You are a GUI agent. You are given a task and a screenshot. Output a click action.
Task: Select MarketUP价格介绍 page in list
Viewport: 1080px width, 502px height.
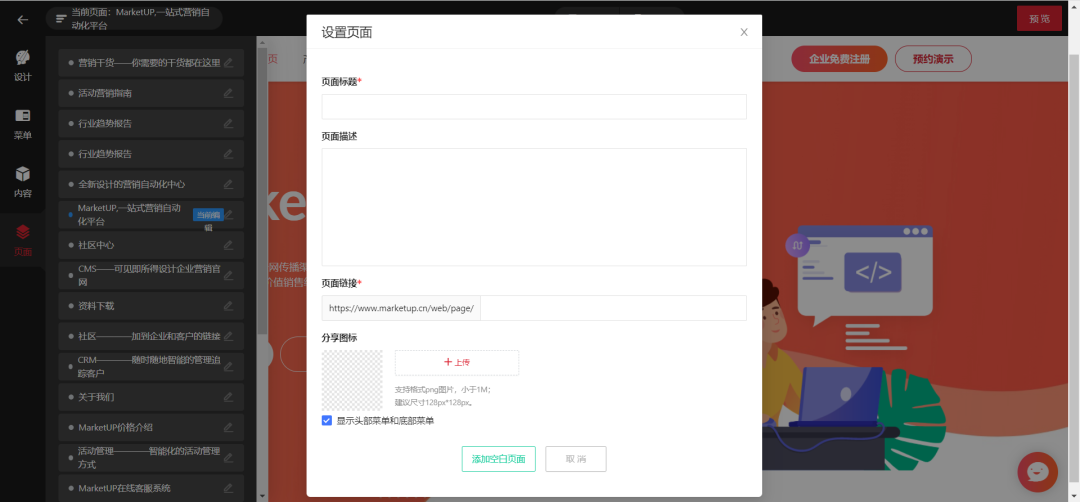coord(151,427)
